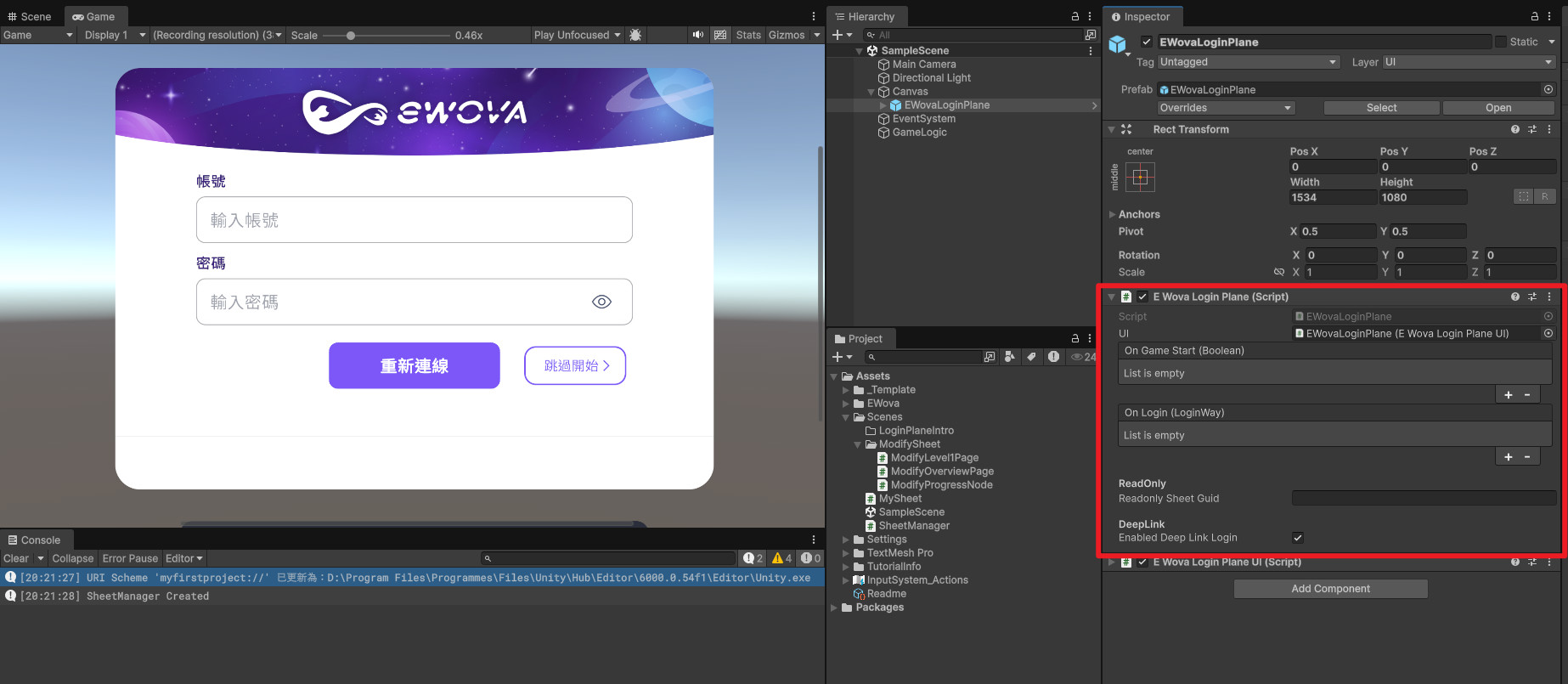Open Hierarchy panel three-dot menu
This screenshot has width=1568, height=684.
click(x=1090, y=16)
